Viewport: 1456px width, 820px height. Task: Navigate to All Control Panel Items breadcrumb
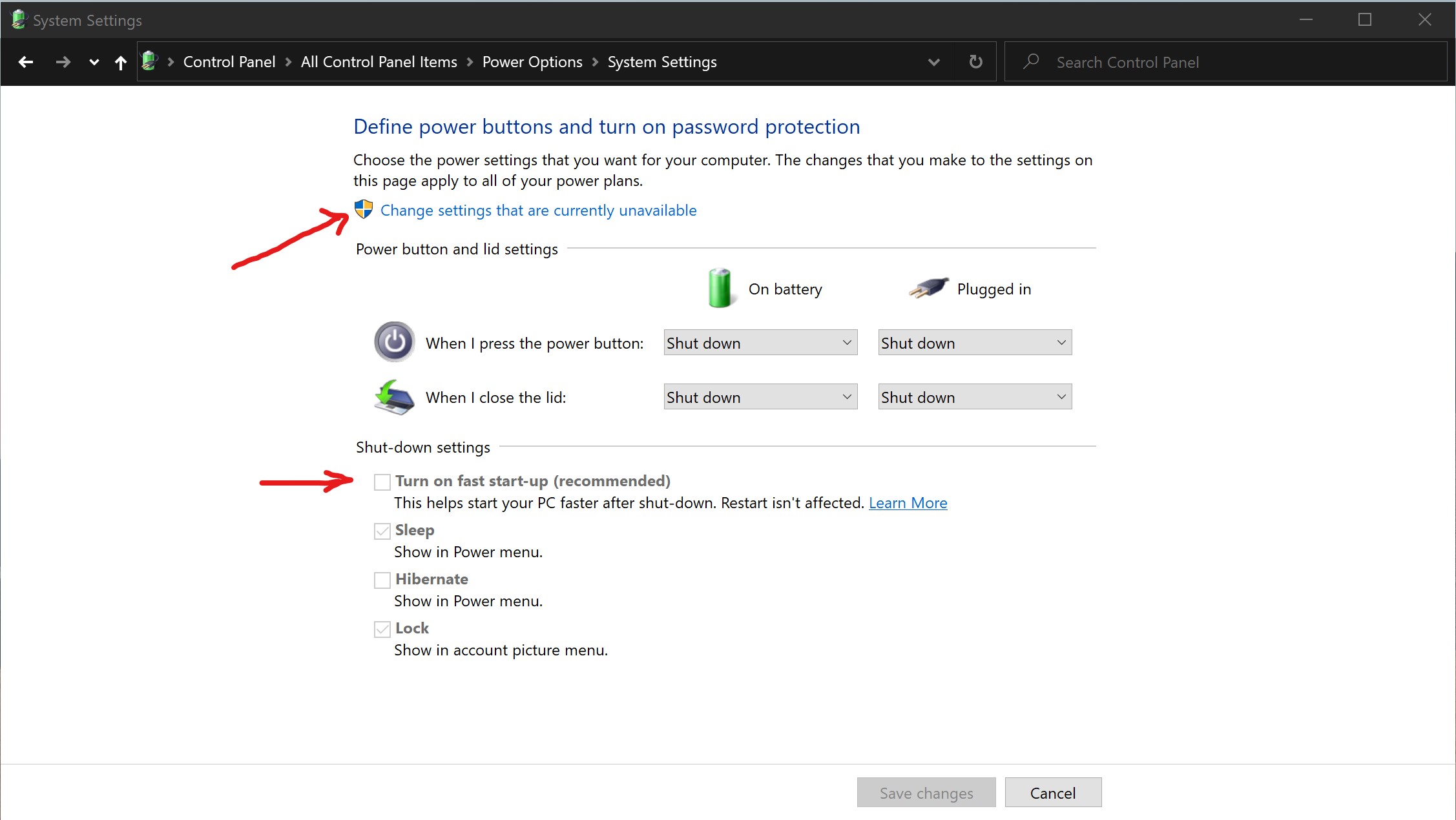[379, 62]
